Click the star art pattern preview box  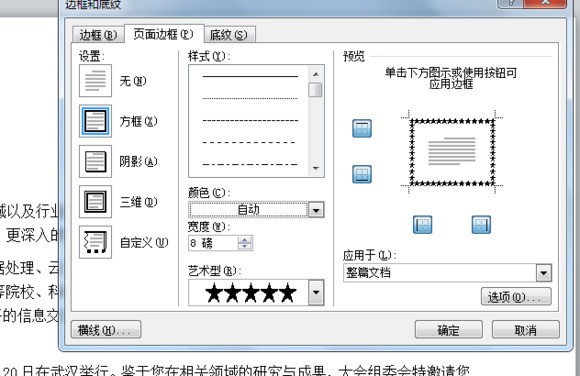[248, 293]
